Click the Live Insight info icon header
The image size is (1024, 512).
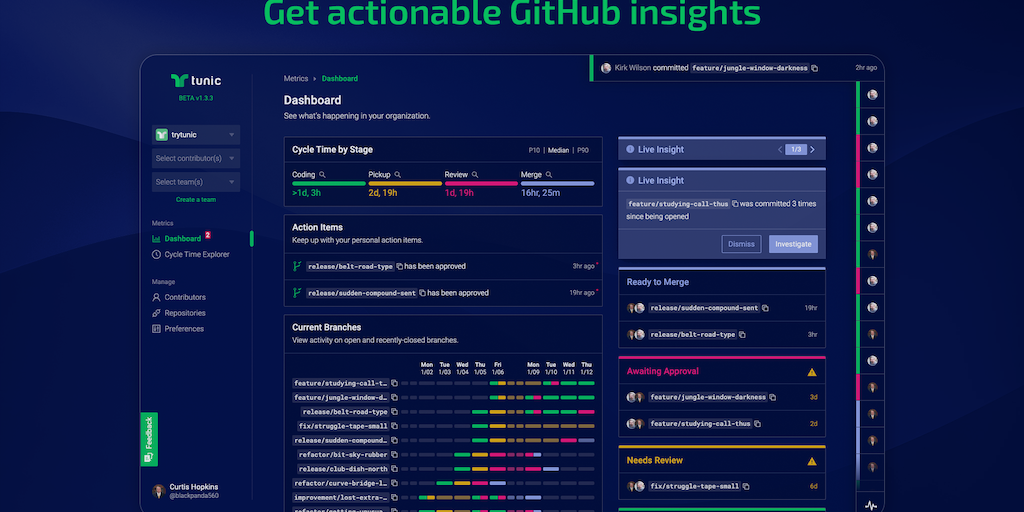[630, 150]
